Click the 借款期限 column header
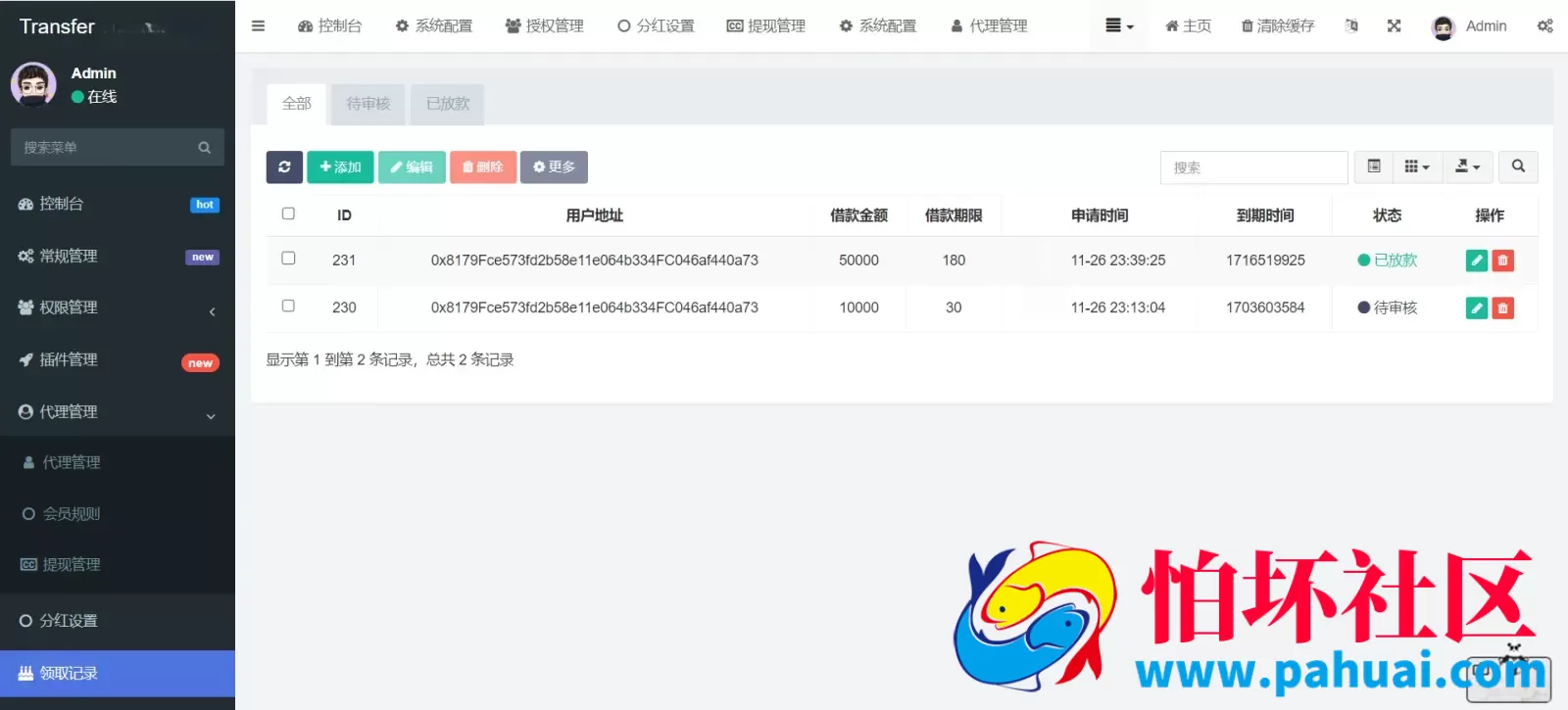The image size is (1568, 710). pyautogui.click(x=954, y=215)
